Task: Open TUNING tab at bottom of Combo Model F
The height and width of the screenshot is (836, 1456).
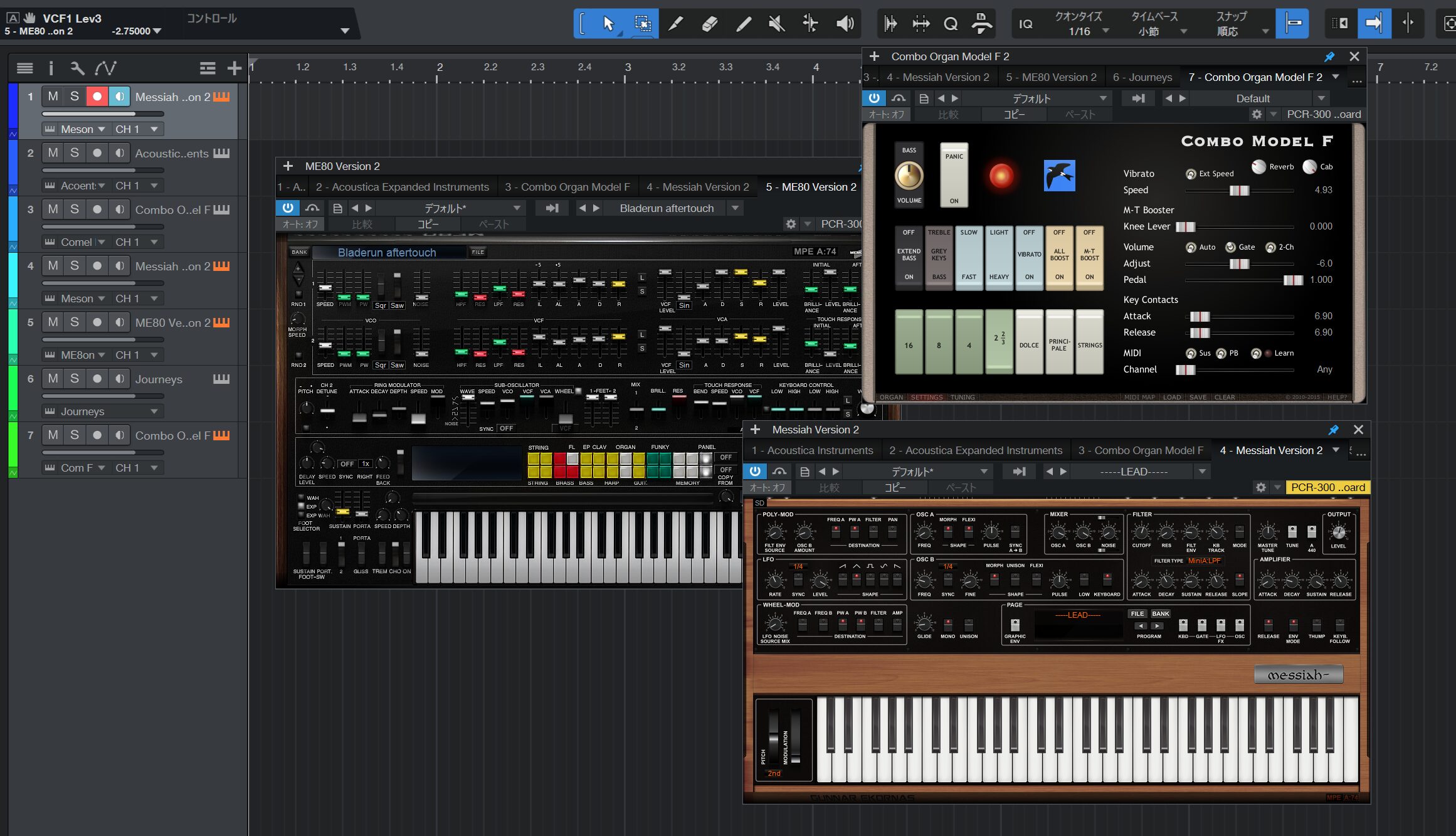Action: pyautogui.click(x=963, y=397)
